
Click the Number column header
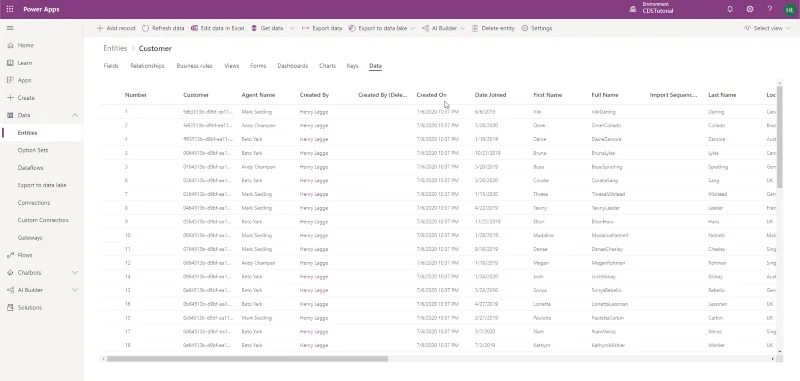[136, 95]
